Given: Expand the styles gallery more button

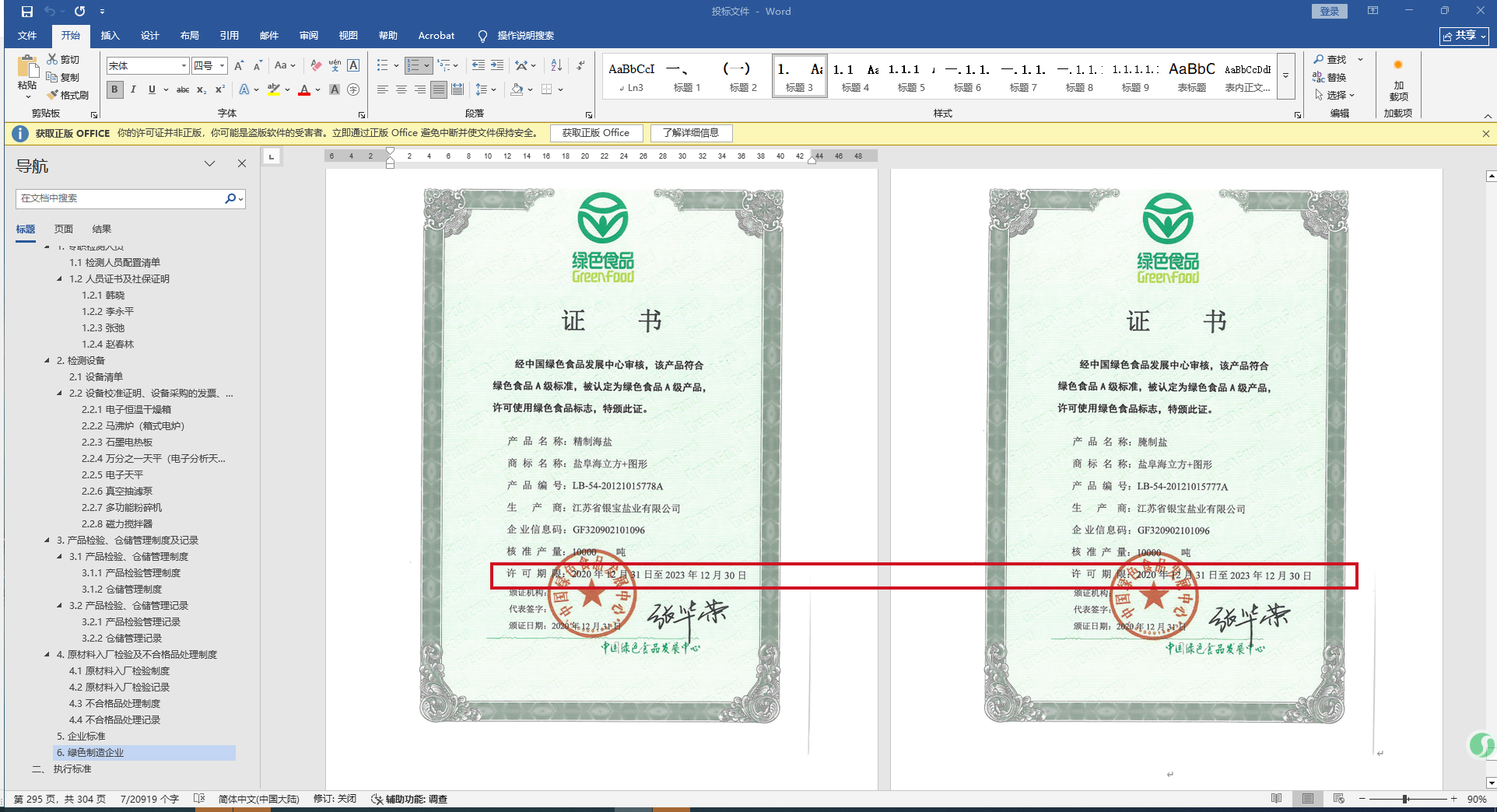Looking at the screenshot, I should tap(1286, 76).
